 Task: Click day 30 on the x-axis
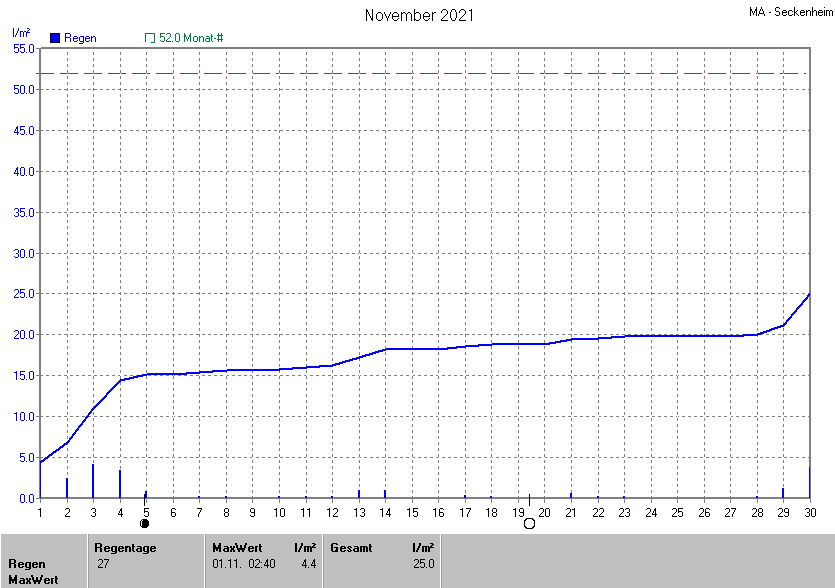coord(808,512)
